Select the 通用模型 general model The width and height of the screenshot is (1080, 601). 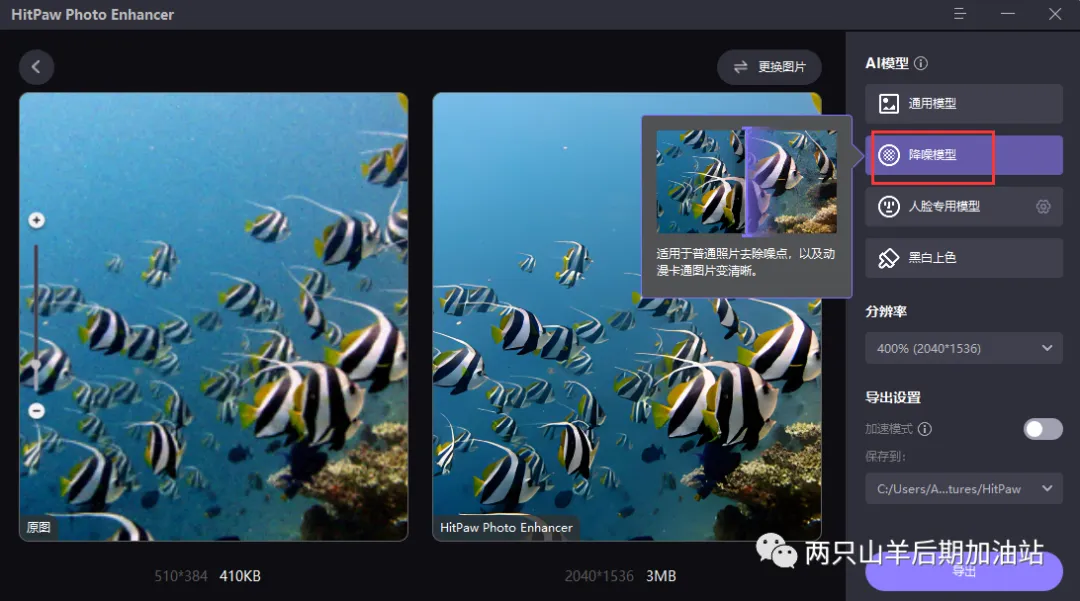tap(964, 103)
